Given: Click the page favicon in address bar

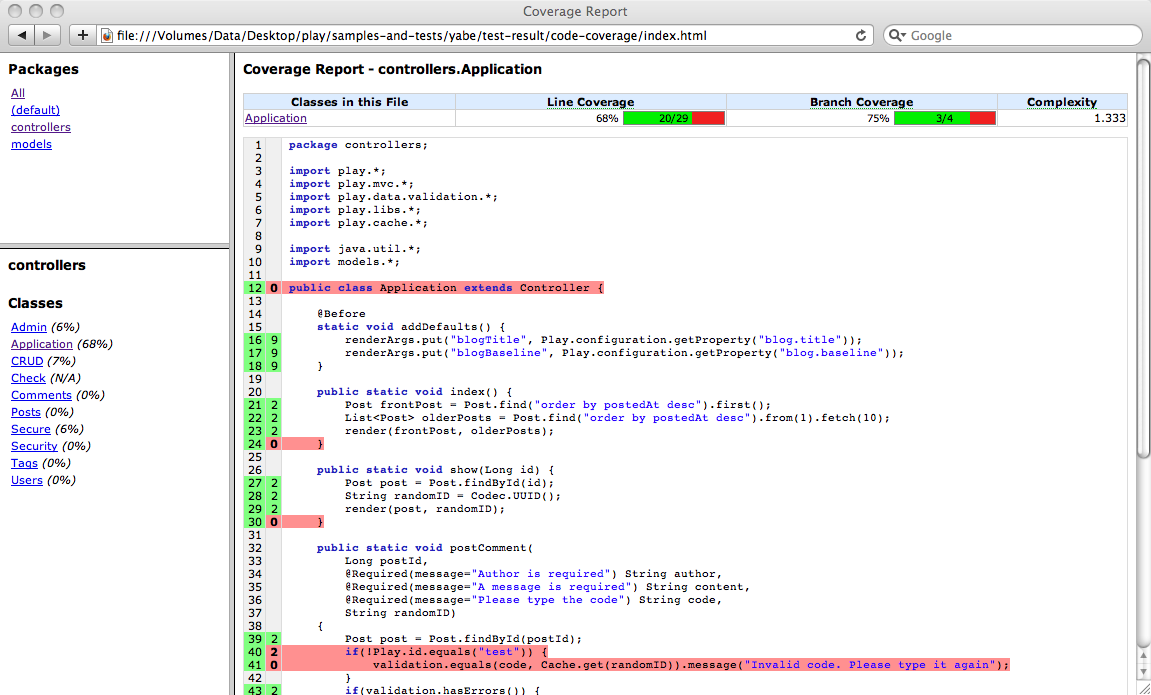Looking at the screenshot, I should 107,35.
